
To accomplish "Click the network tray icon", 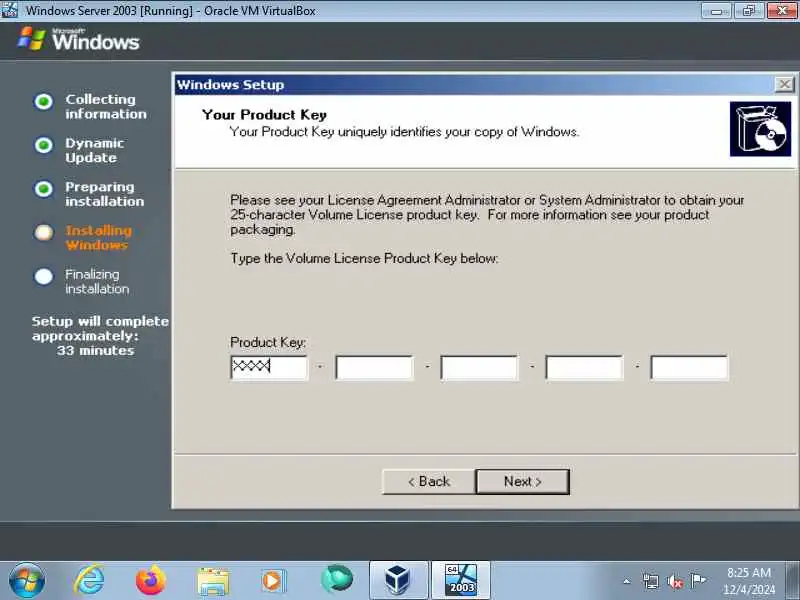I will 651,581.
